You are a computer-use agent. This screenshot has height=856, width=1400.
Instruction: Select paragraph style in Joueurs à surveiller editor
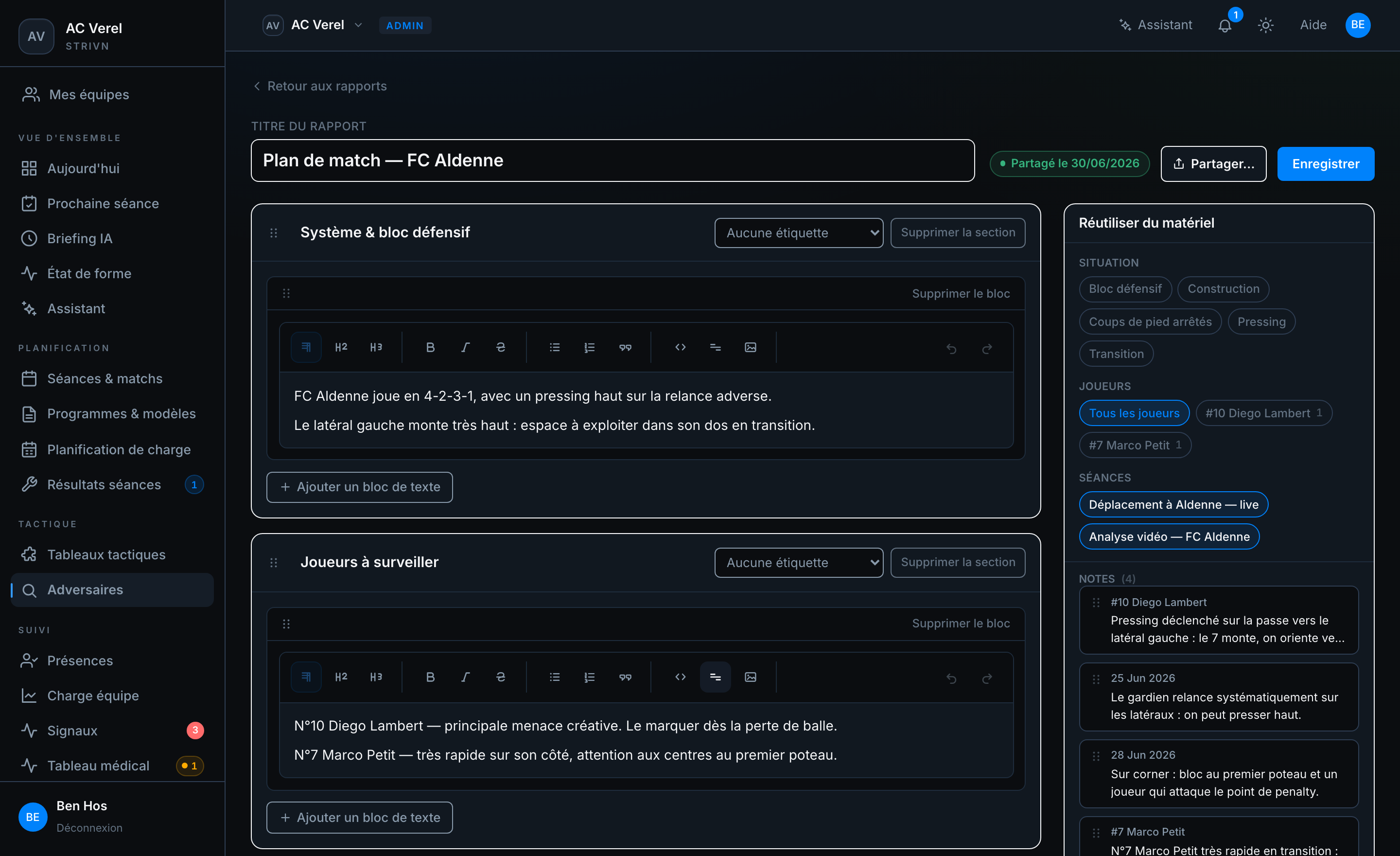[x=306, y=677]
